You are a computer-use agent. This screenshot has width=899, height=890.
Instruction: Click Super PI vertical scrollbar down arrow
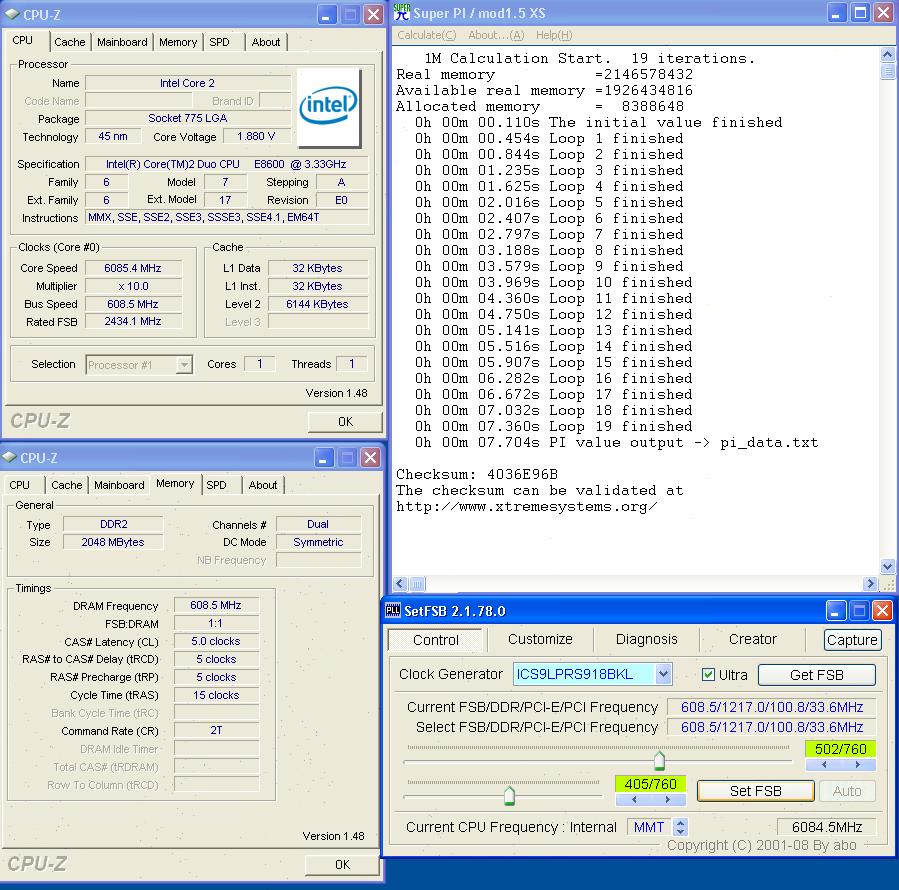(x=888, y=567)
